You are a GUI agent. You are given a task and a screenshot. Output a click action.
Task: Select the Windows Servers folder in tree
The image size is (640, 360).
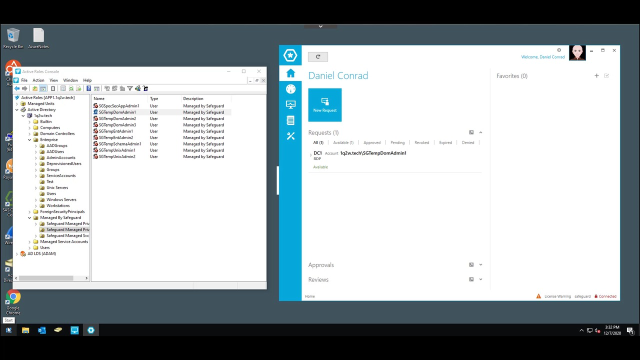pyautogui.click(x=62, y=200)
